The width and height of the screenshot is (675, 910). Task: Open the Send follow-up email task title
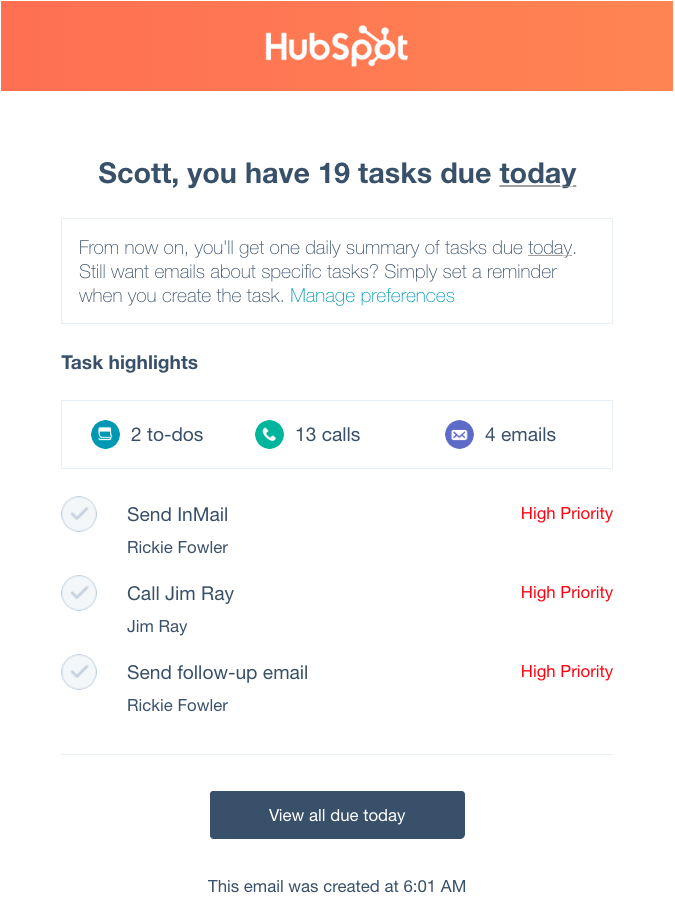(x=217, y=673)
